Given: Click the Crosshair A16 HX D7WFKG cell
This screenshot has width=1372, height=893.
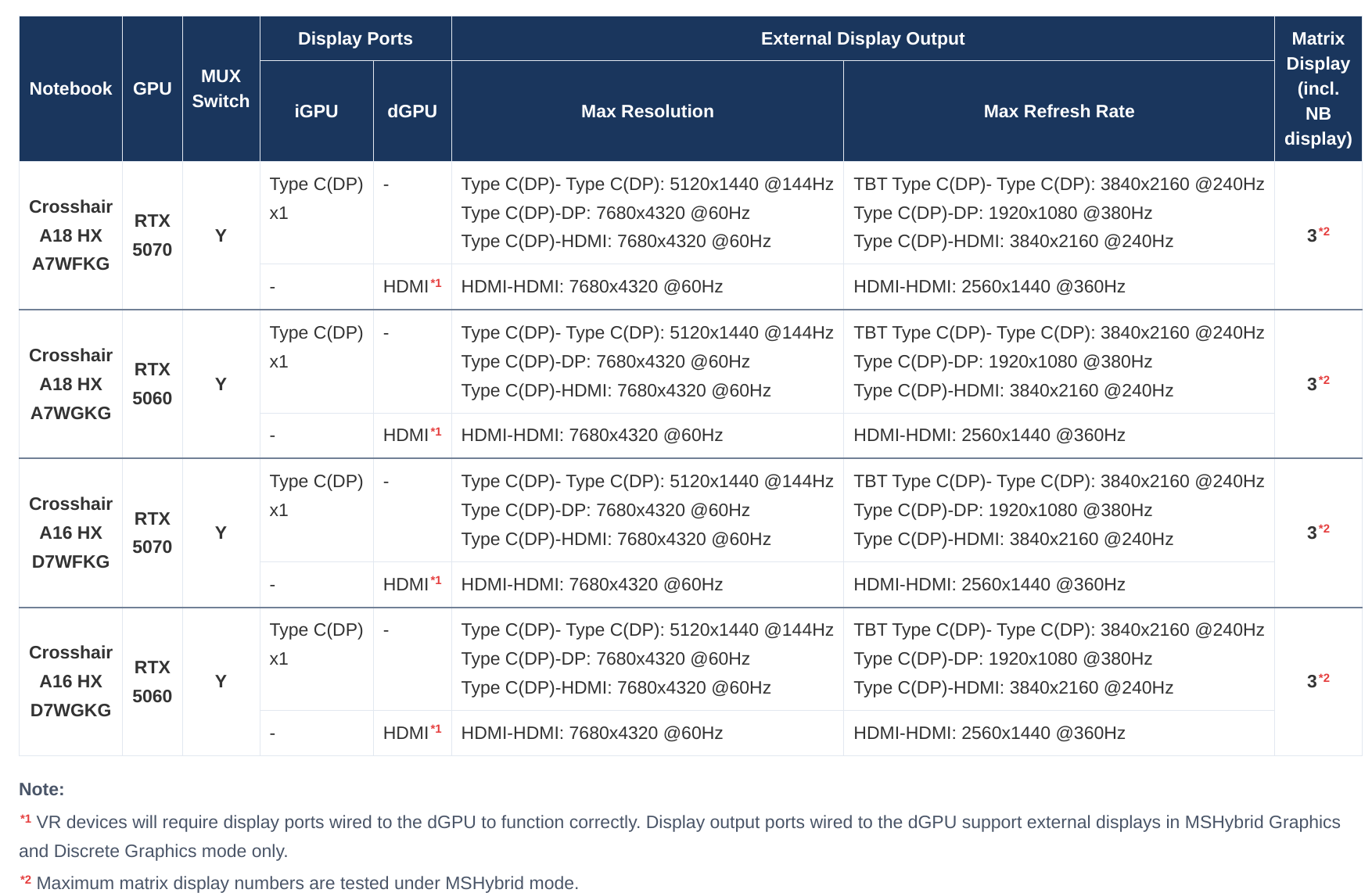Looking at the screenshot, I should pyautogui.click(x=70, y=533).
